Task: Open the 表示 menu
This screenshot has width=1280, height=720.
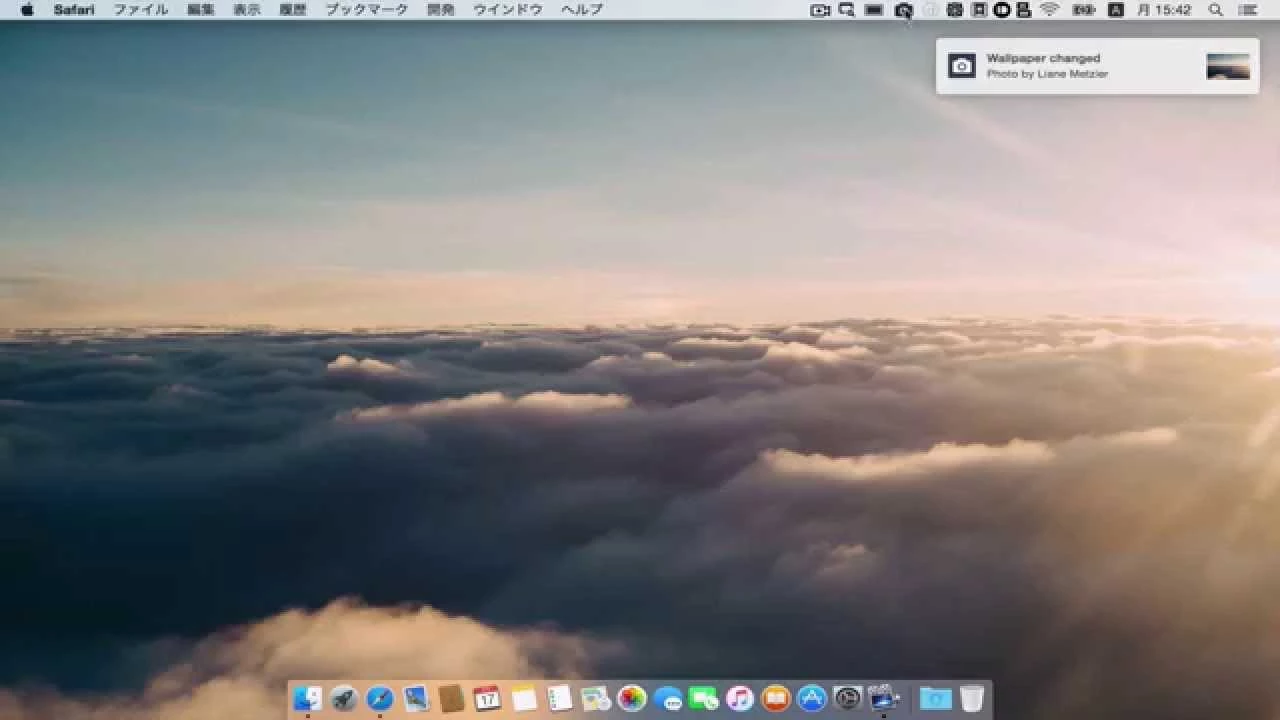Action: (x=247, y=10)
